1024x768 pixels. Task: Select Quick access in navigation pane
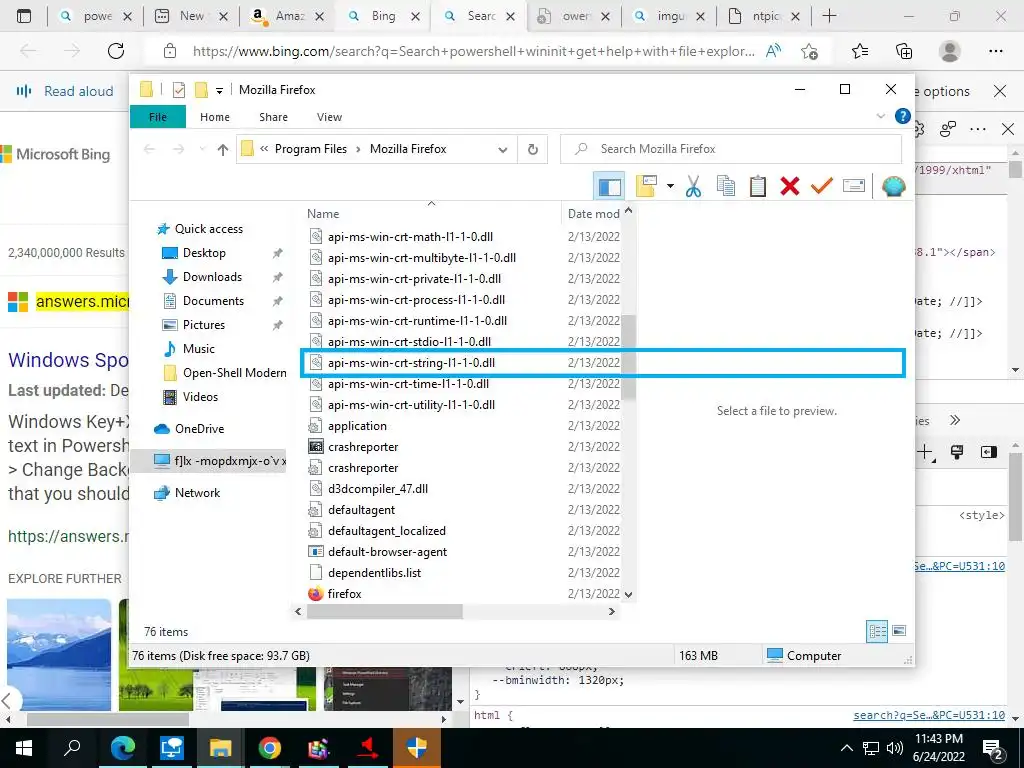coord(208,229)
